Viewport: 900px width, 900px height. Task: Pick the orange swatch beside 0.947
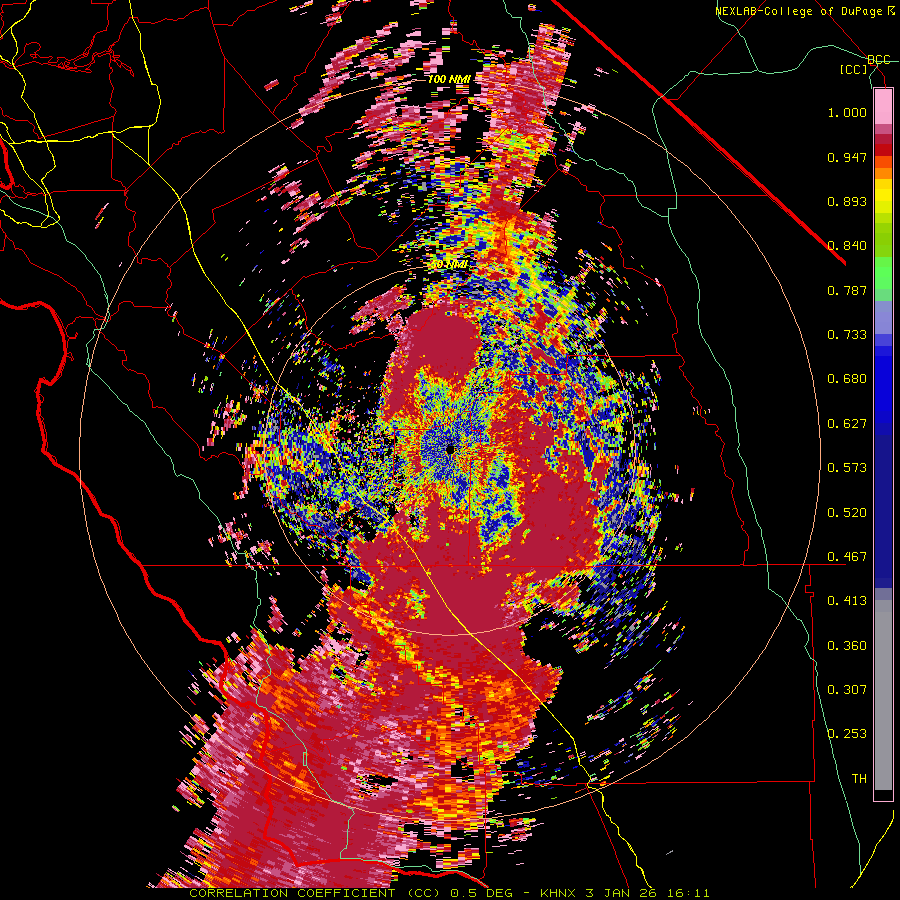883,162
